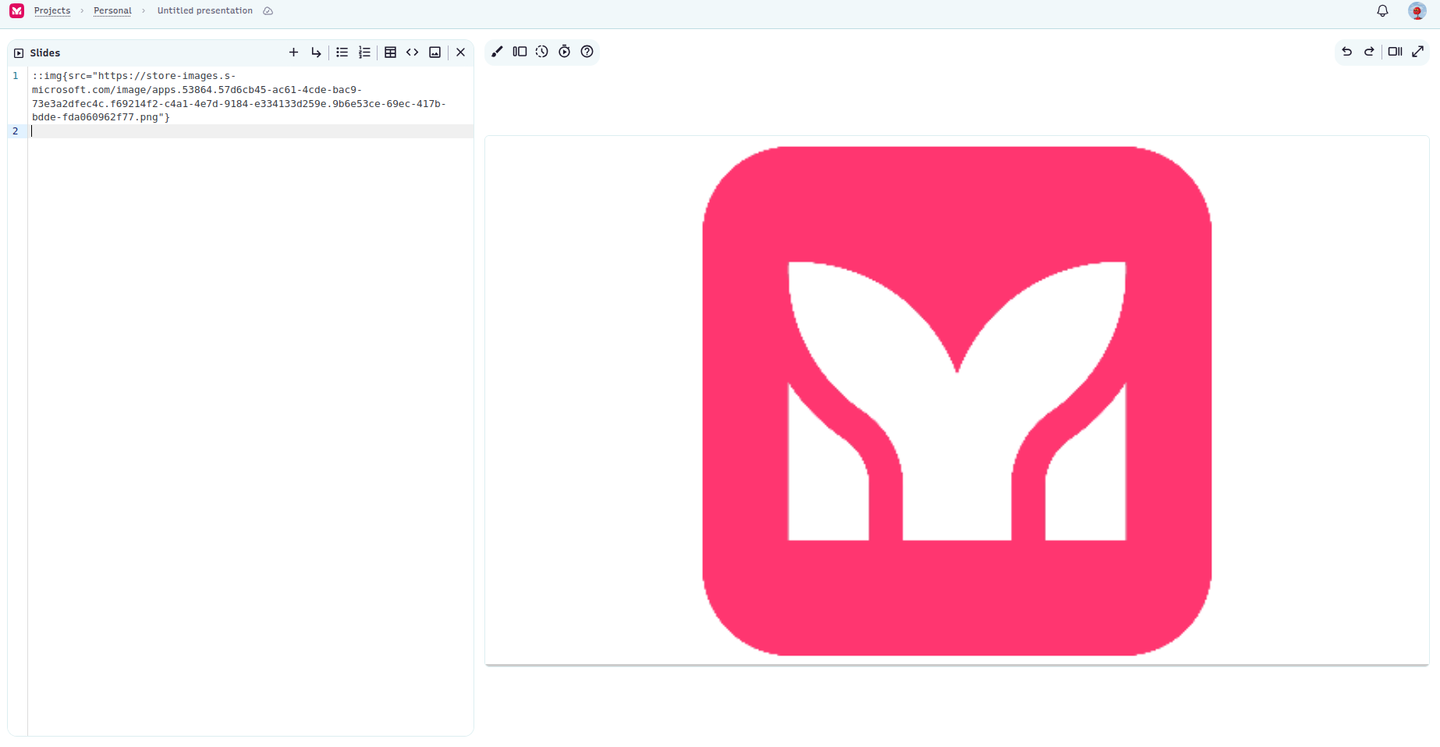Open the version history clock
This screenshot has height=747, width=1440.
541,51
